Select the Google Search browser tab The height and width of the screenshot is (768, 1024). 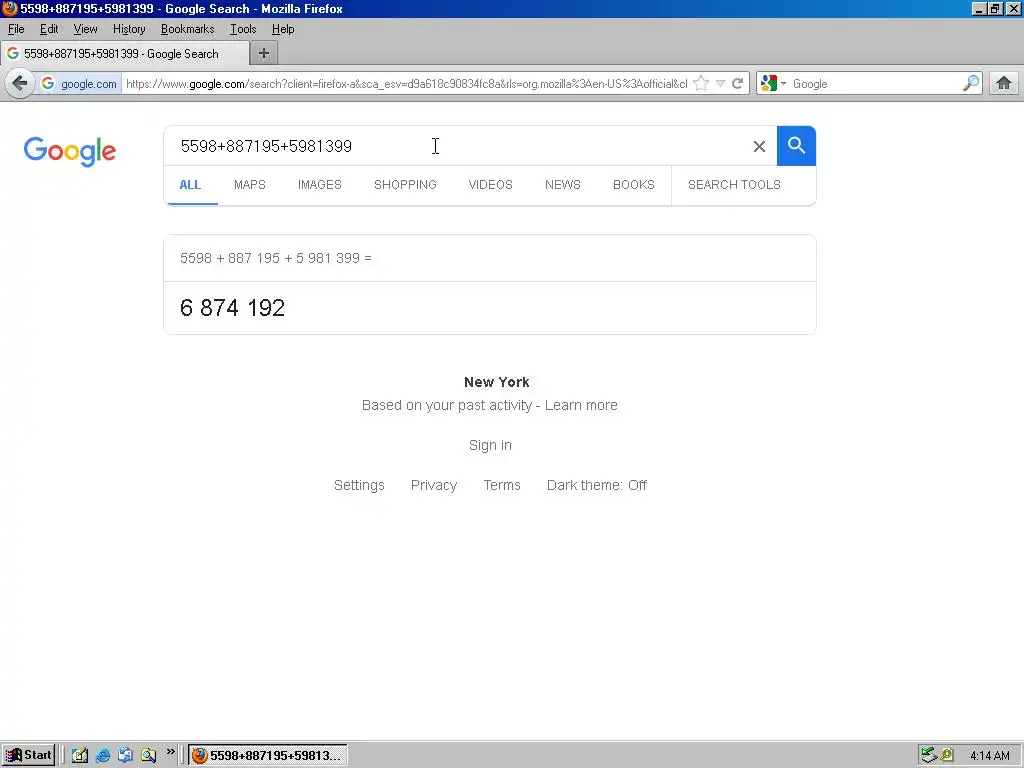(x=125, y=54)
